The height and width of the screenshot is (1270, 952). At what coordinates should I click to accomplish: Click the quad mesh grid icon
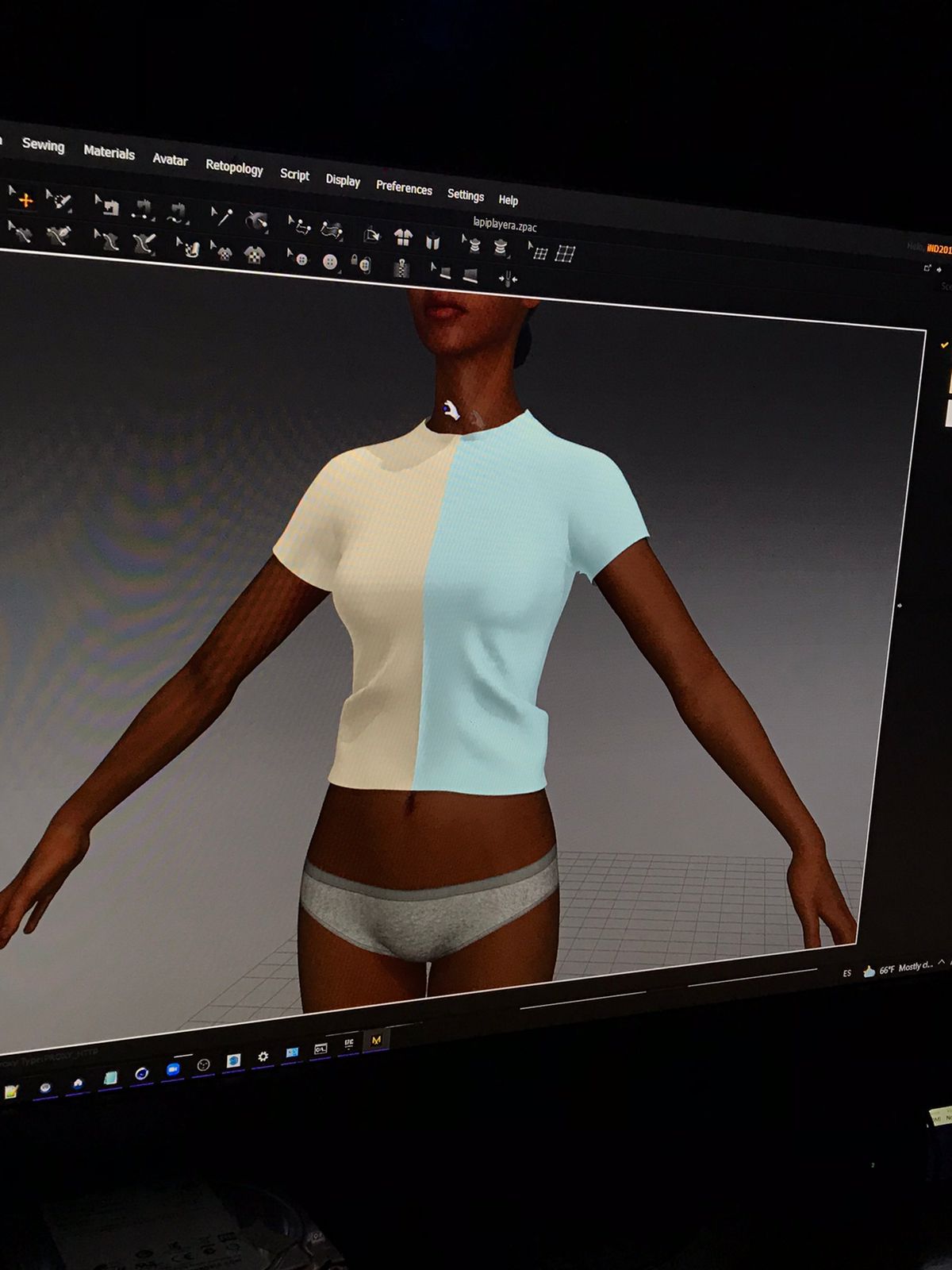click(565, 254)
